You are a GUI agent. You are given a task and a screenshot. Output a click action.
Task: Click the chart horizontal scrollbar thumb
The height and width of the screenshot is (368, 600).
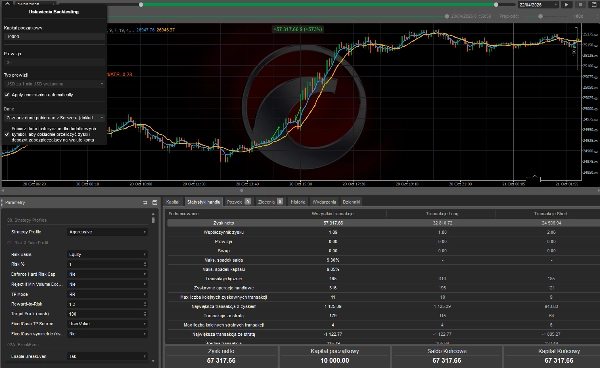pyautogui.click(x=241, y=190)
